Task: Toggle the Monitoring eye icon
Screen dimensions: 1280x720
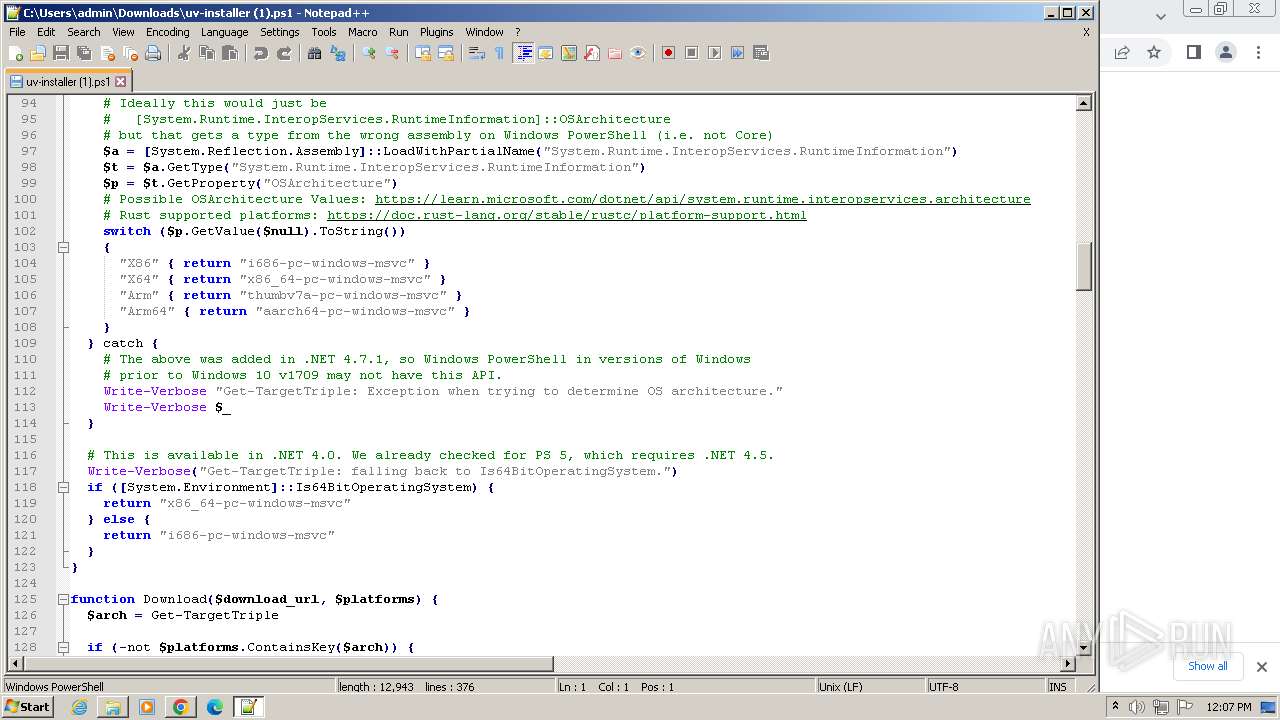Action: (x=638, y=53)
